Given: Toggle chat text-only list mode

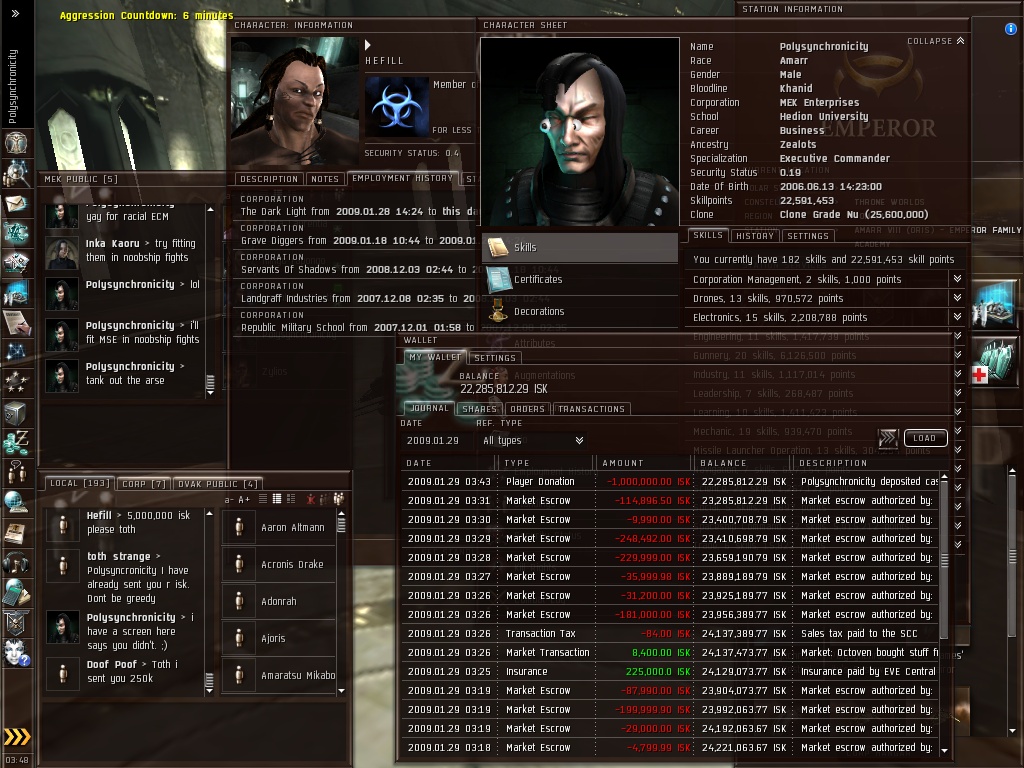Looking at the screenshot, I should click(263, 499).
